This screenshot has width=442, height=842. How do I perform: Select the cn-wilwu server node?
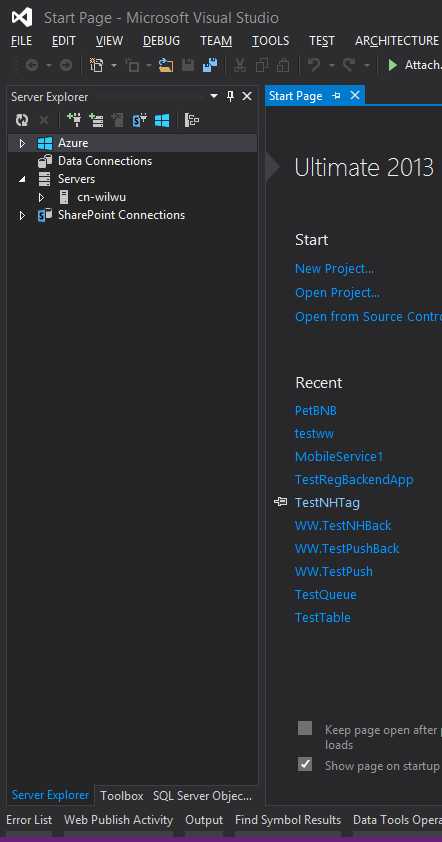coord(102,197)
